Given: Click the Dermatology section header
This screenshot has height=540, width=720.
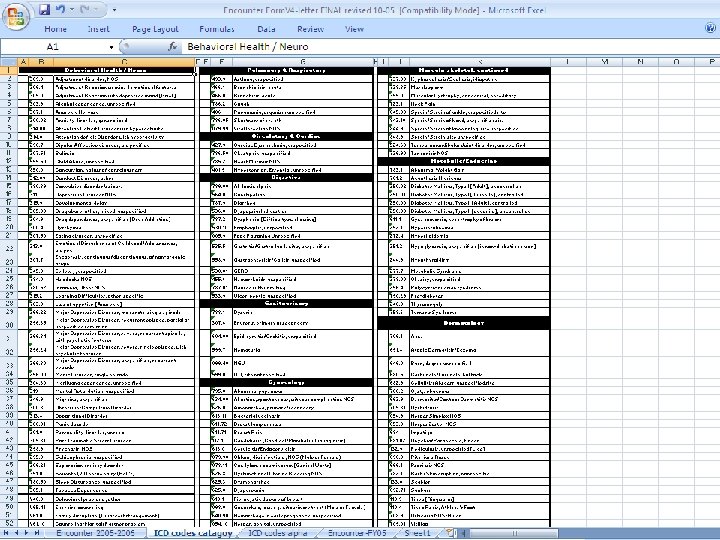Looking at the screenshot, I should 464,323.
